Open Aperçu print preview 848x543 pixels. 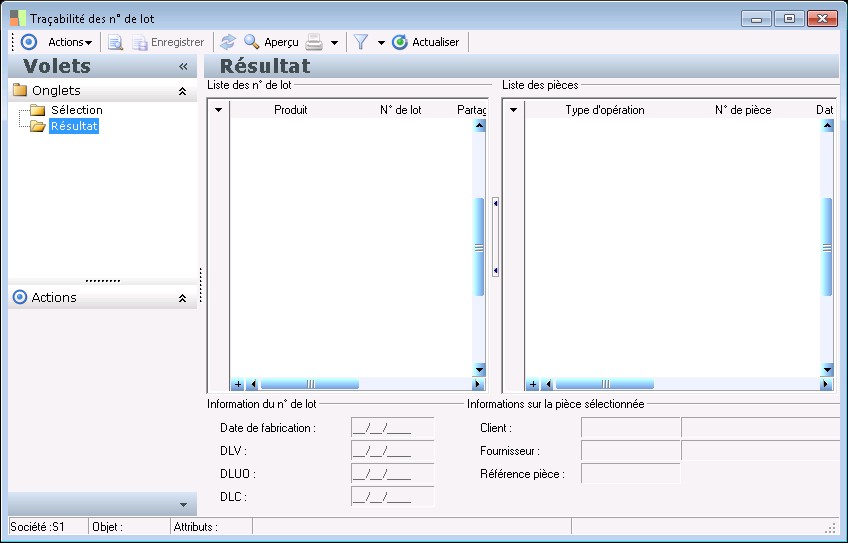point(271,42)
